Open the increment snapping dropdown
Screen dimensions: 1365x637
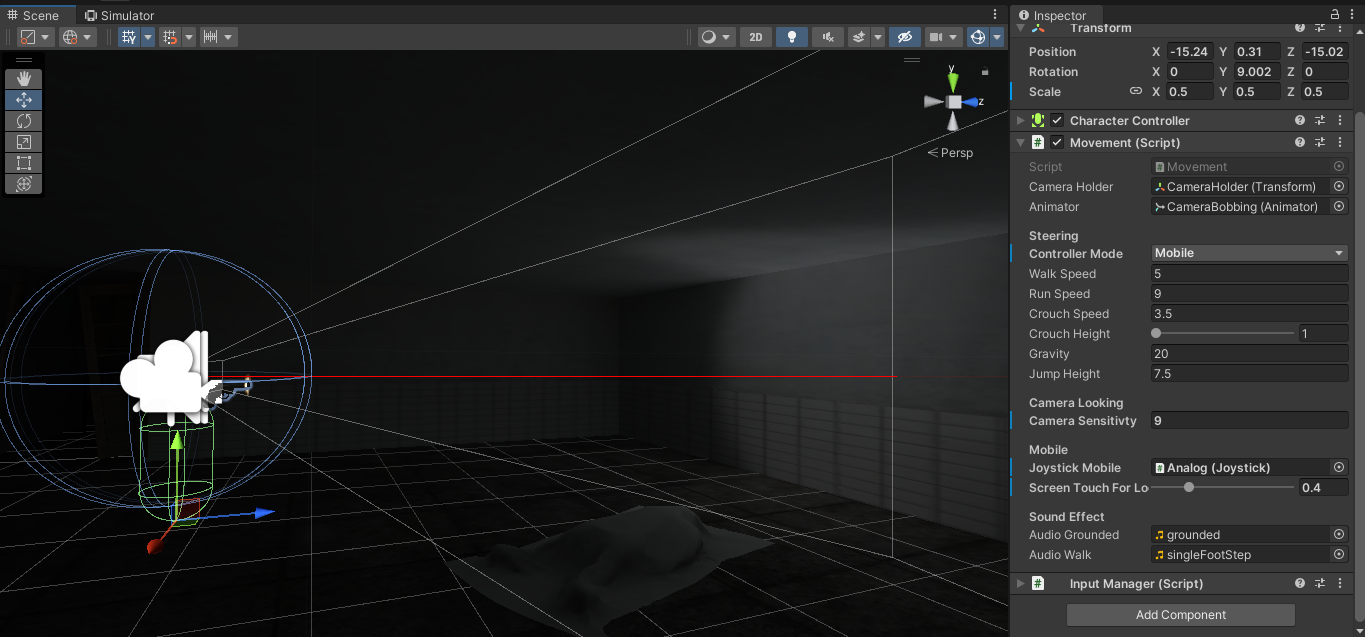(218, 37)
